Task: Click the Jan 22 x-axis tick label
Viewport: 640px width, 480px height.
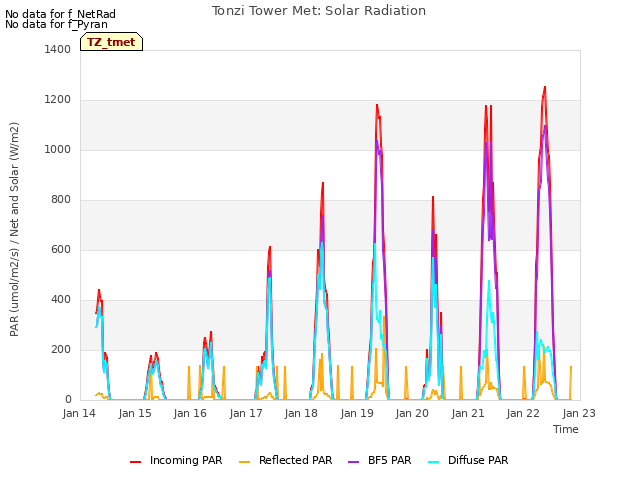Action: pos(523,413)
